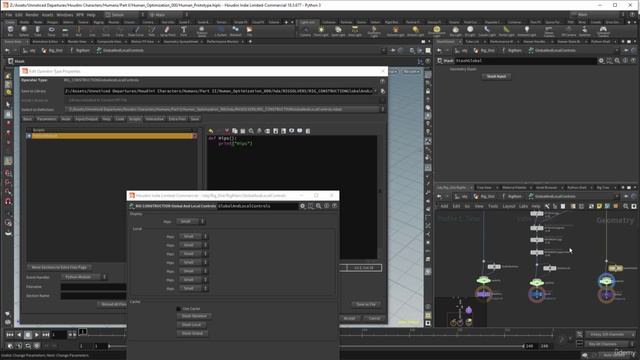The image size is (640, 360).
Task: Add a Portal Light from shelf
Action: pyautogui.click(x=507, y=31)
